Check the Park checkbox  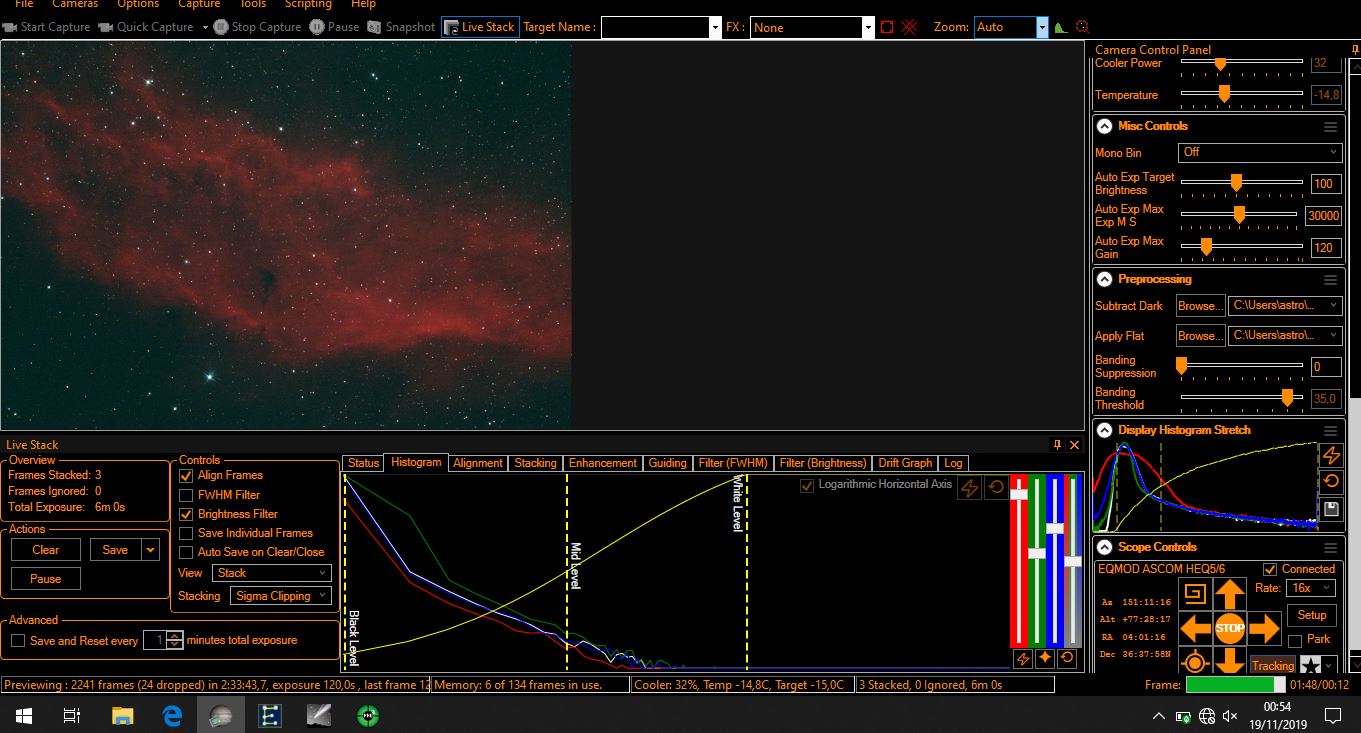coord(1295,640)
